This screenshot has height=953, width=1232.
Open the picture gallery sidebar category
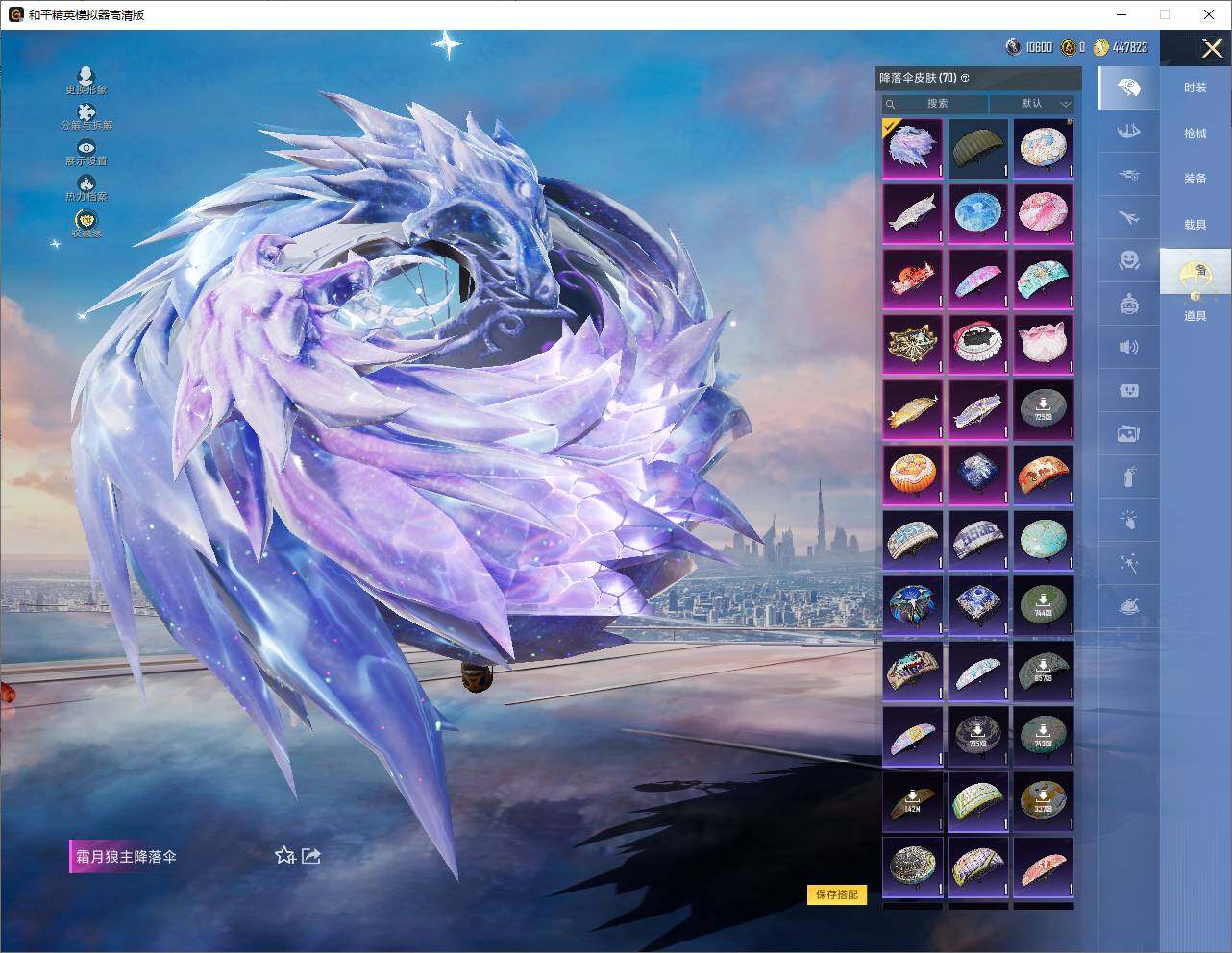tap(1129, 433)
